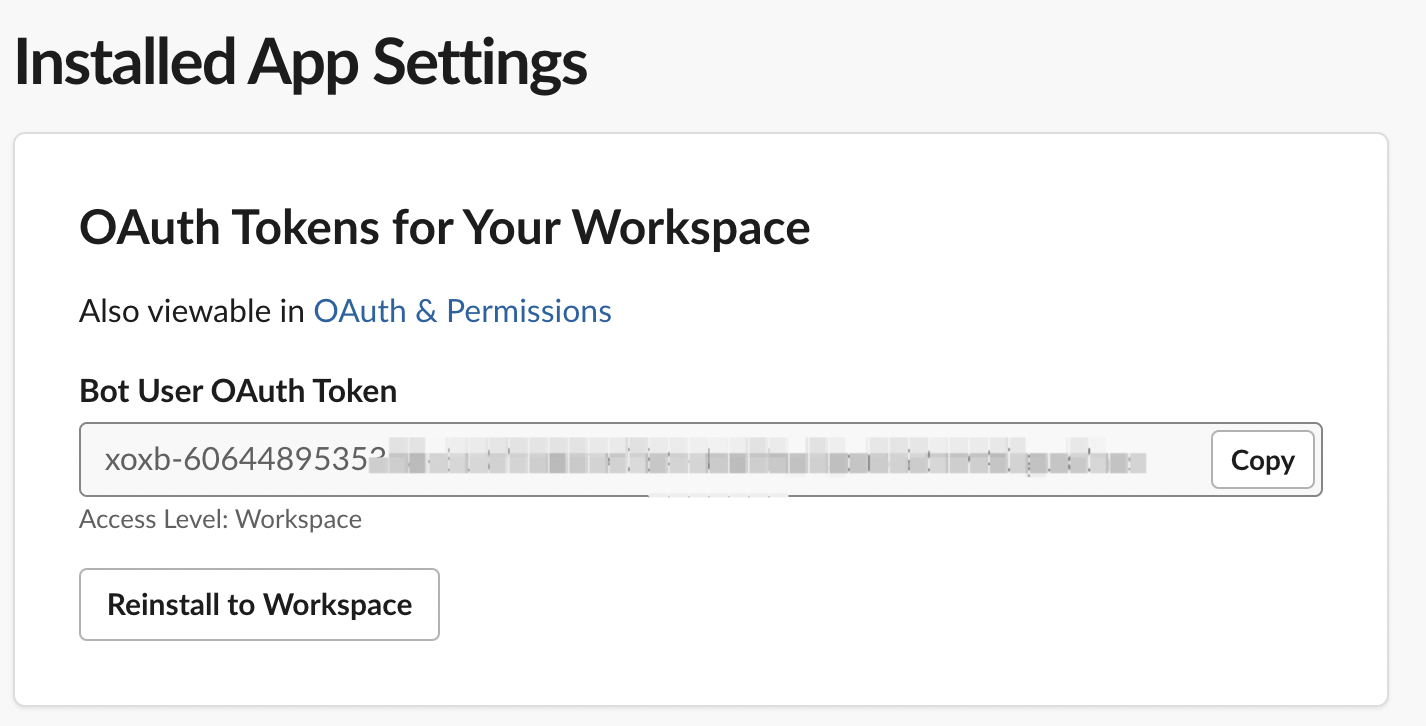
Task: Click the word 'Installed' in the page title
Action: tap(124, 62)
